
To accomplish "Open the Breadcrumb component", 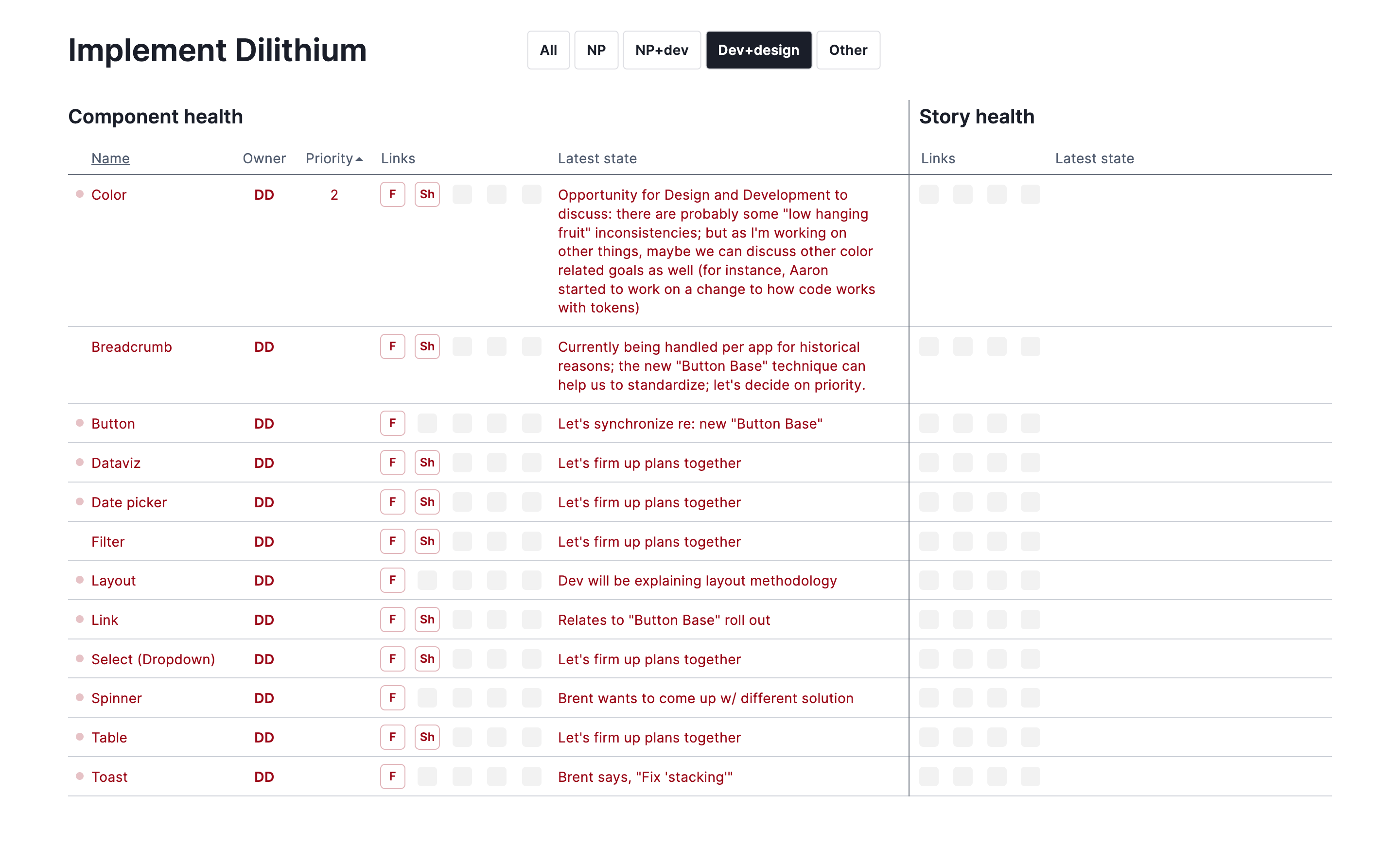I will (131, 347).
